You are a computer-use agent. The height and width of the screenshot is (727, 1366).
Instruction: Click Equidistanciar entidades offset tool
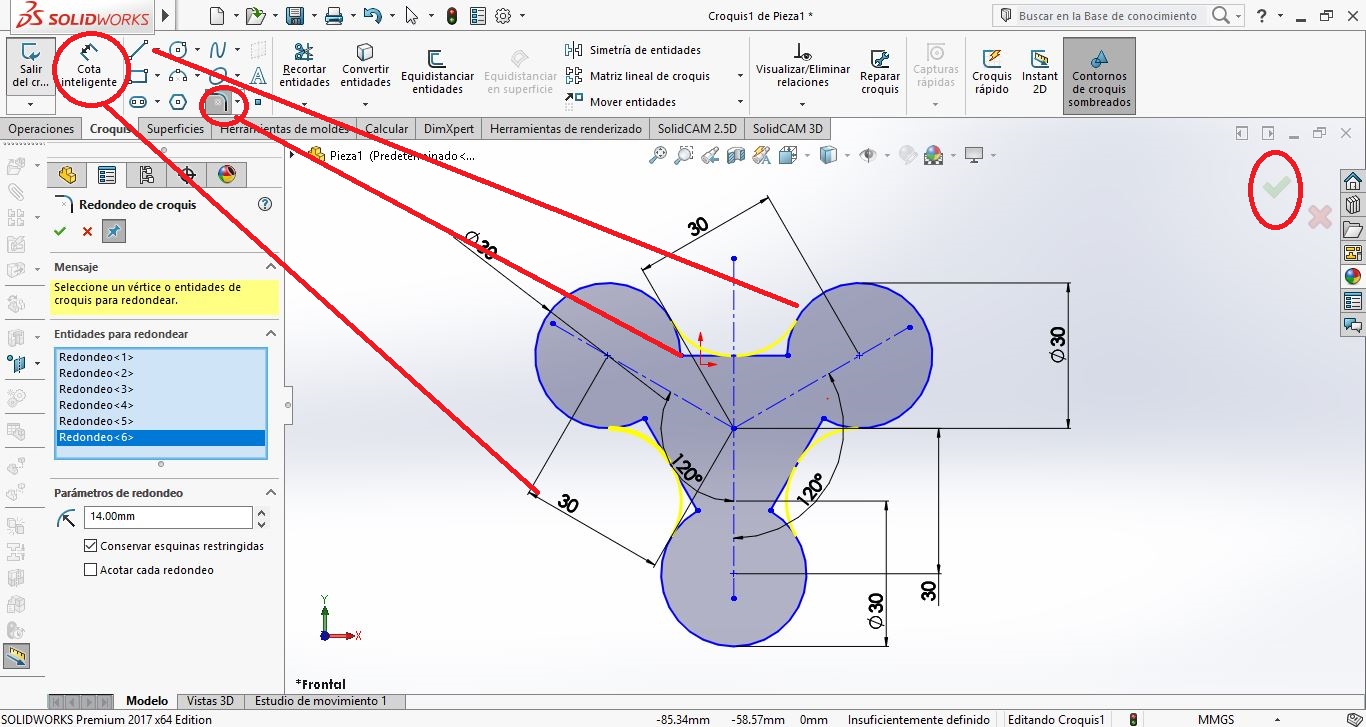[x=437, y=72]
